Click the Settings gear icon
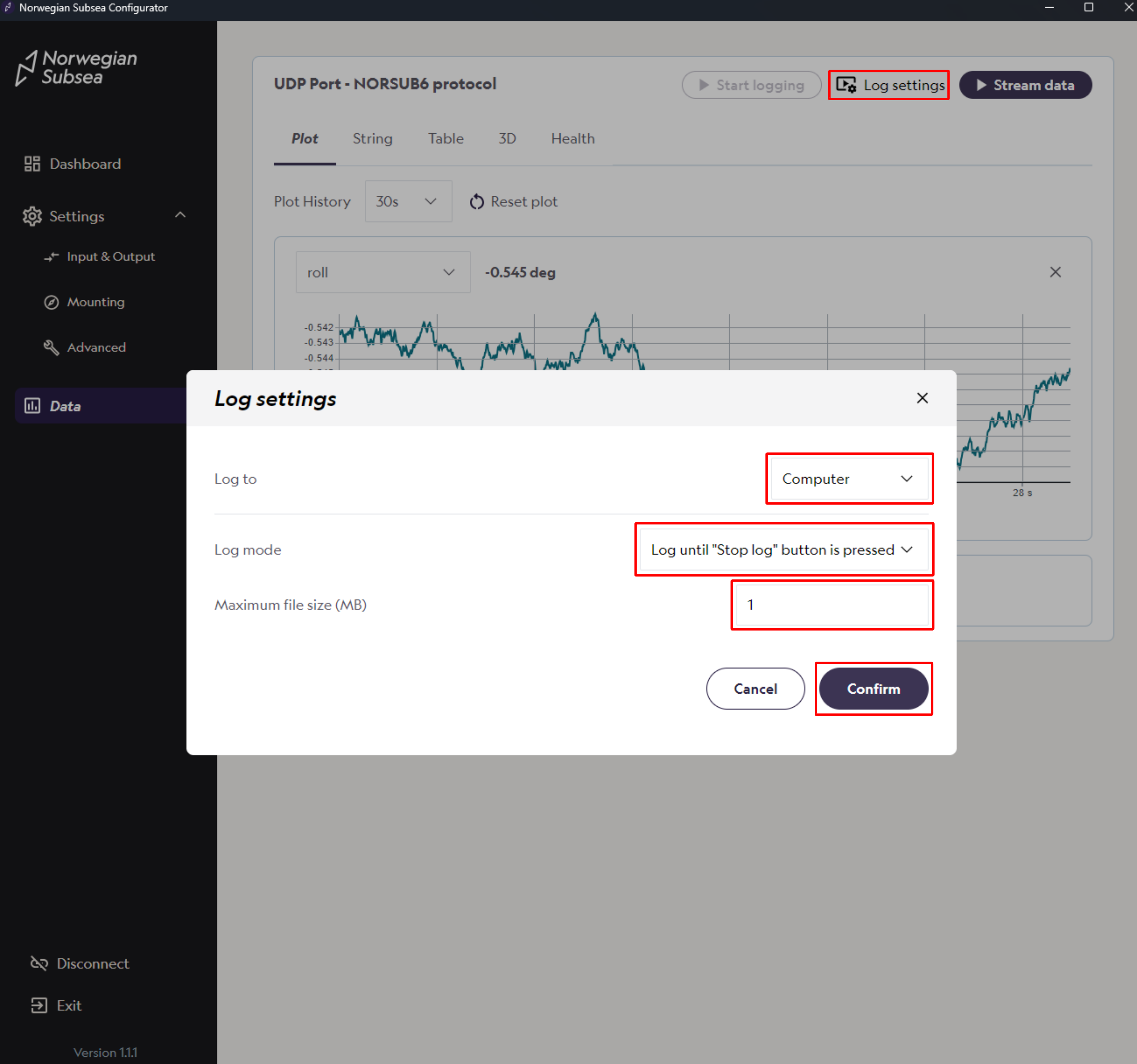 33,216
